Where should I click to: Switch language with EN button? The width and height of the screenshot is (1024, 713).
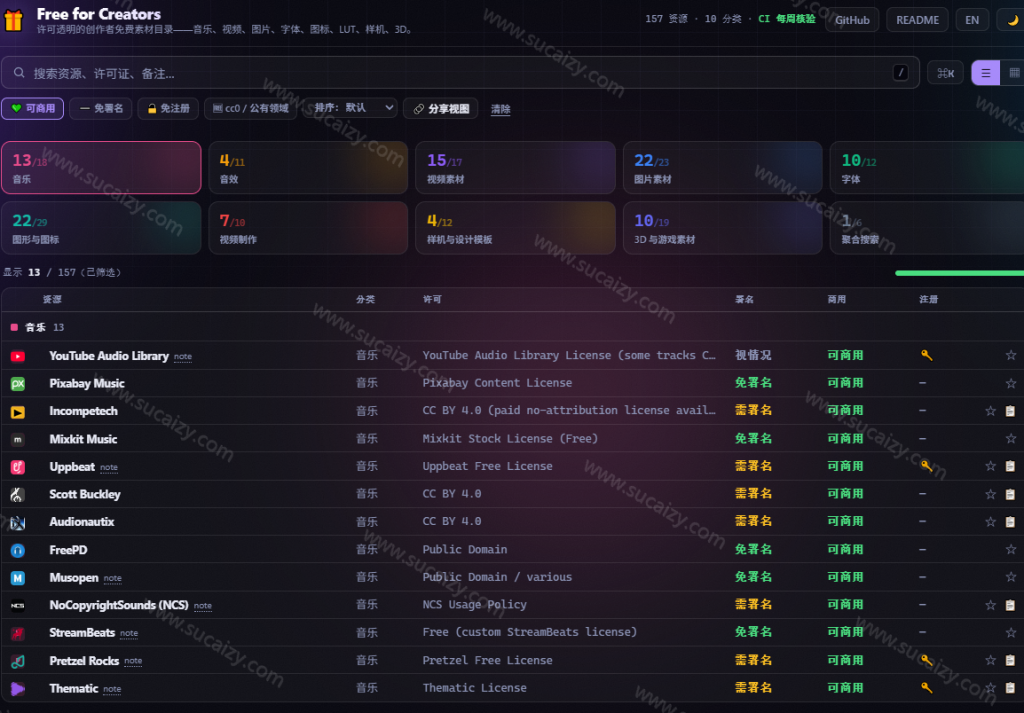(x=972, y=20)
